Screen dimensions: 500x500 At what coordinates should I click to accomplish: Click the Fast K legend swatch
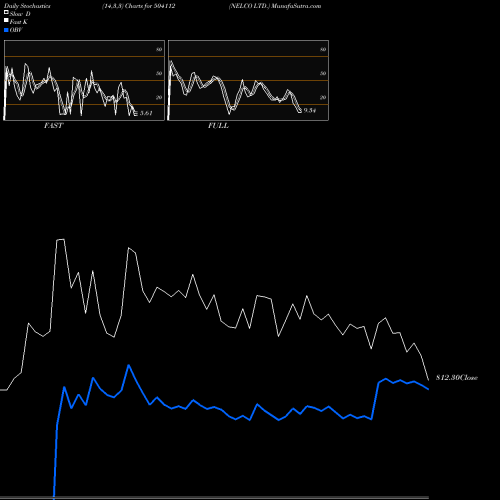pyautogui.click(x=6, y=20)
